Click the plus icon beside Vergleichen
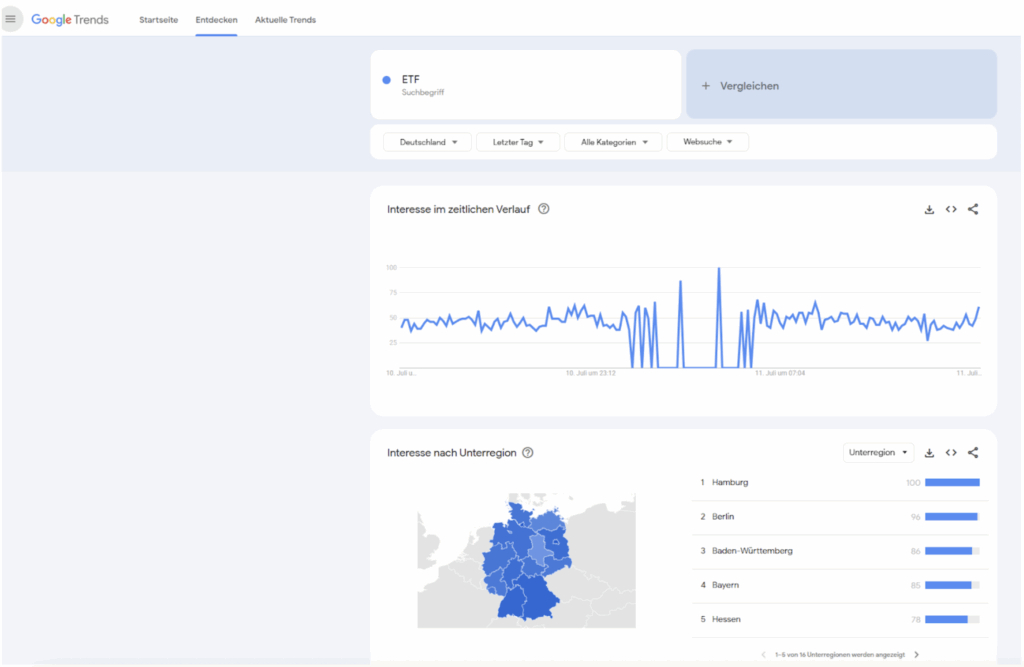The image size is (1024, 667). click(705, 86)
